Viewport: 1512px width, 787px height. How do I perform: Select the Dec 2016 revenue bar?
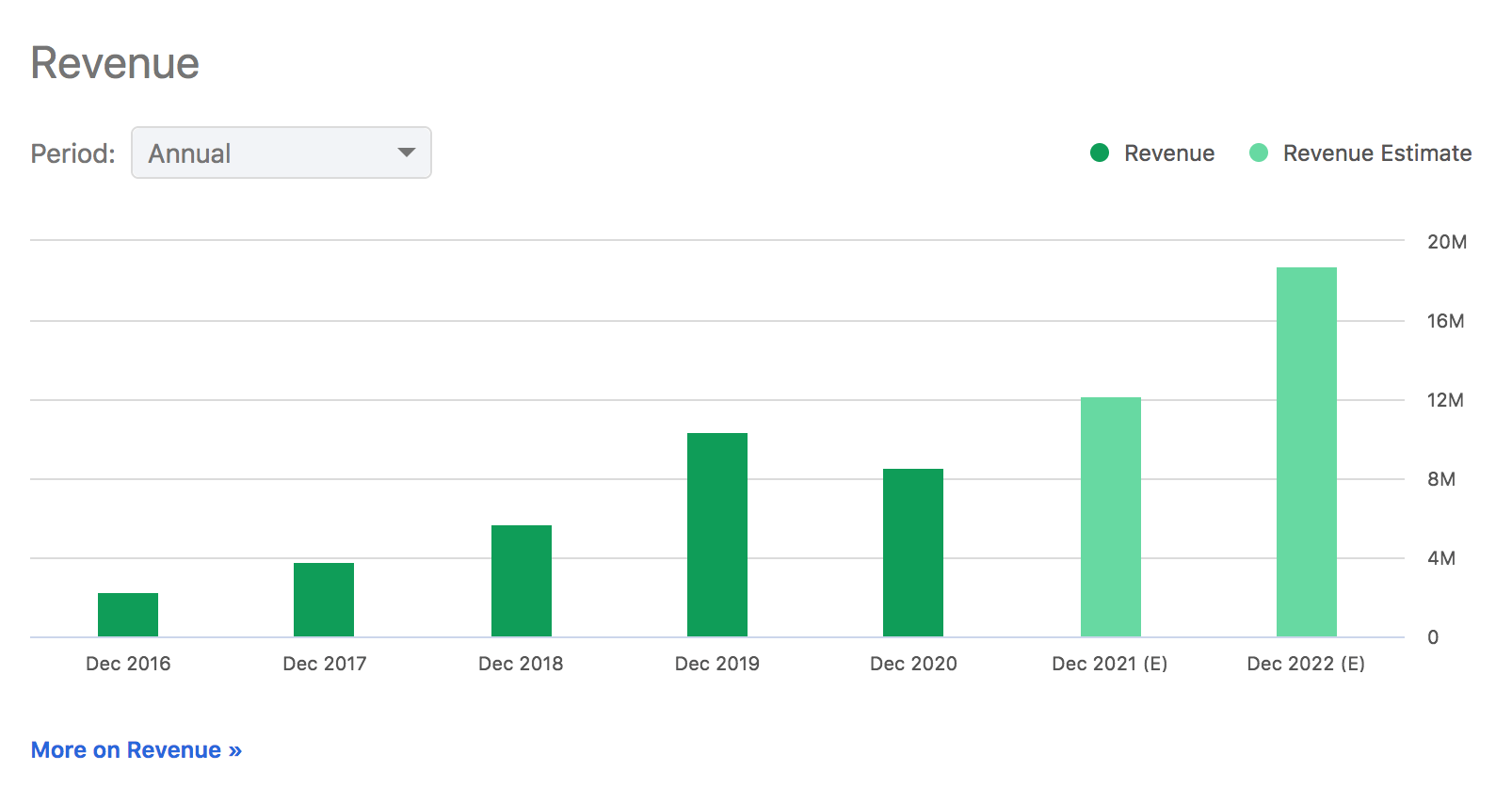pos(128,615)
